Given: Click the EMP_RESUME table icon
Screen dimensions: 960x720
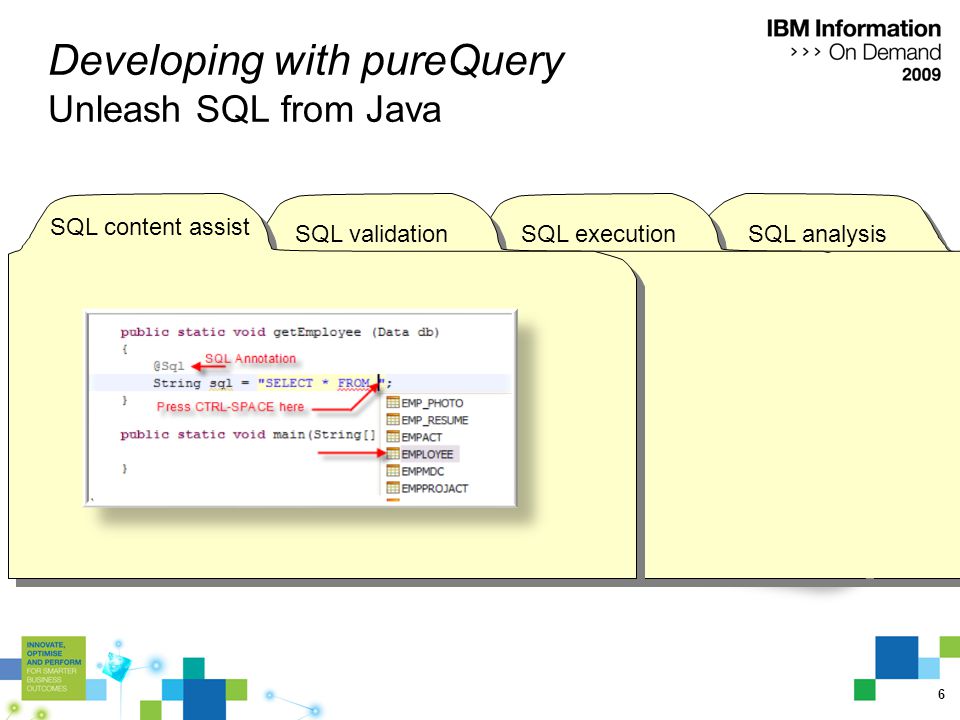Looking at the screenshot, I should (x=393, y=419).
